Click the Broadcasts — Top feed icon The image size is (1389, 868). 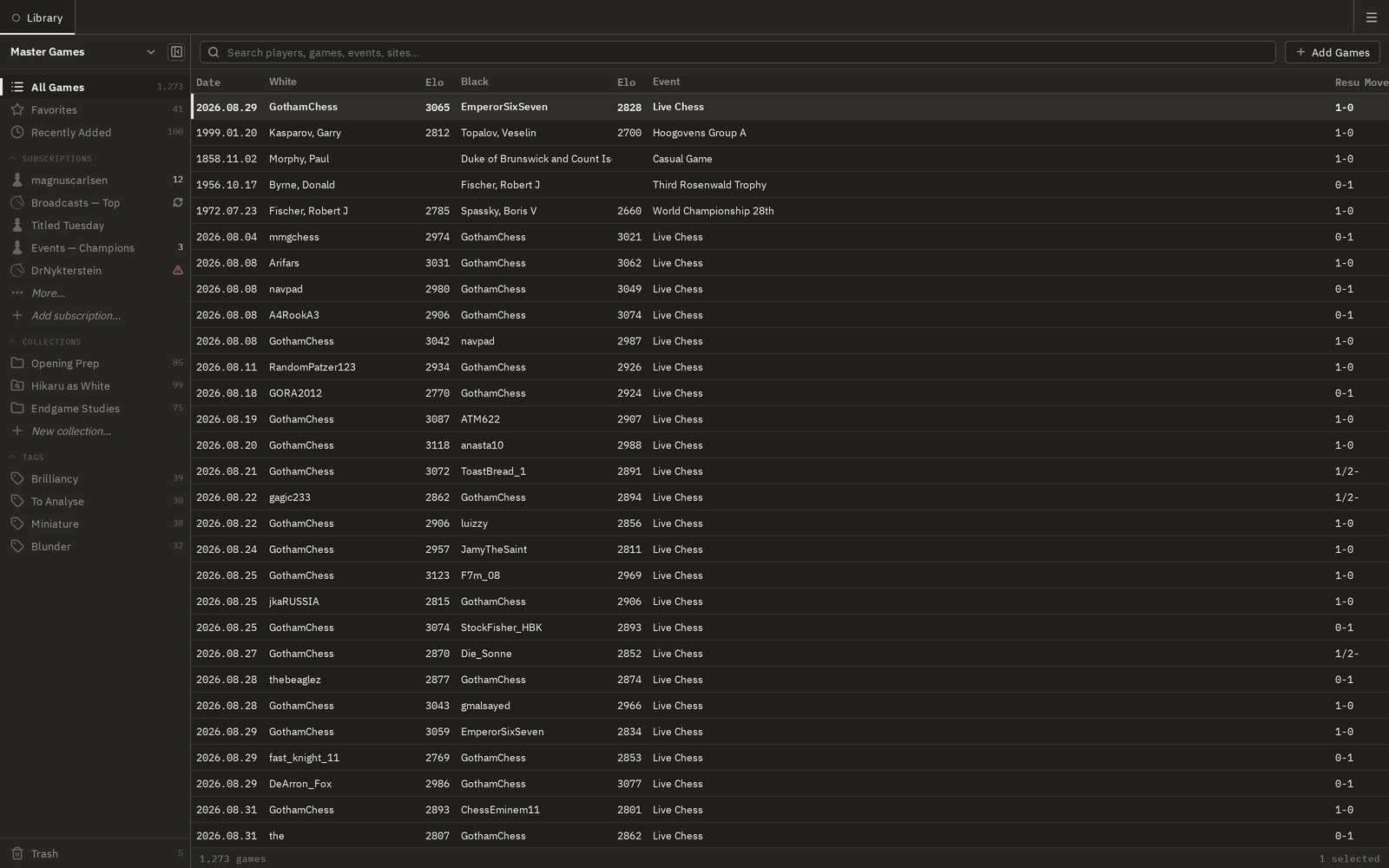point(17,202)
